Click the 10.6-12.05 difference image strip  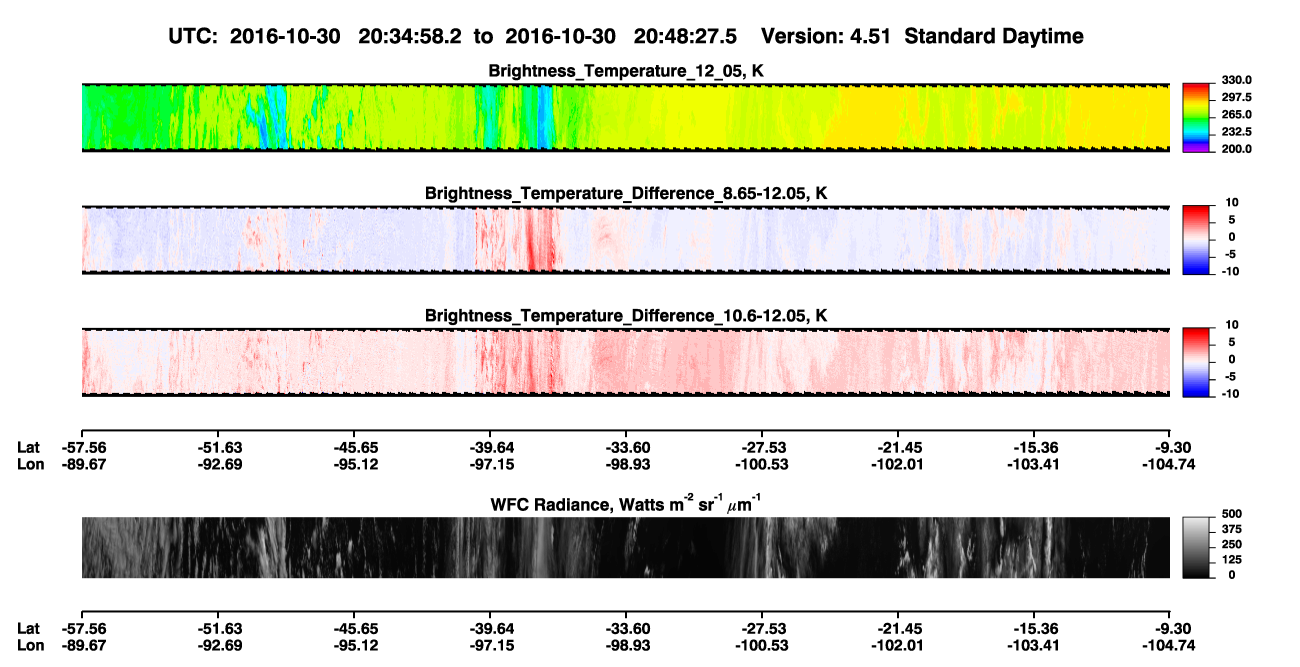click(x=626, y=361)
